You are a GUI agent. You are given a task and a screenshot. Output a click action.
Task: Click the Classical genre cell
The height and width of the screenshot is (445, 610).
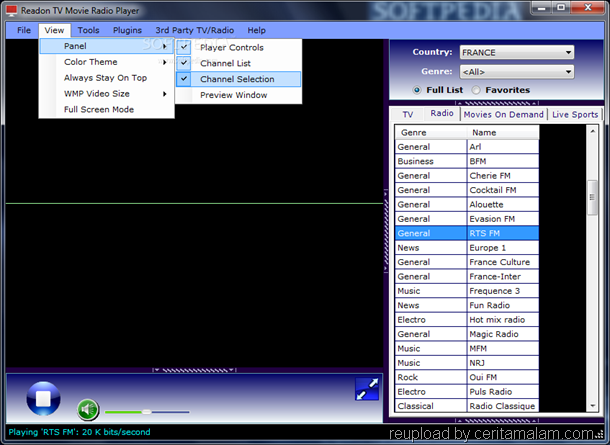coord(431,405)
